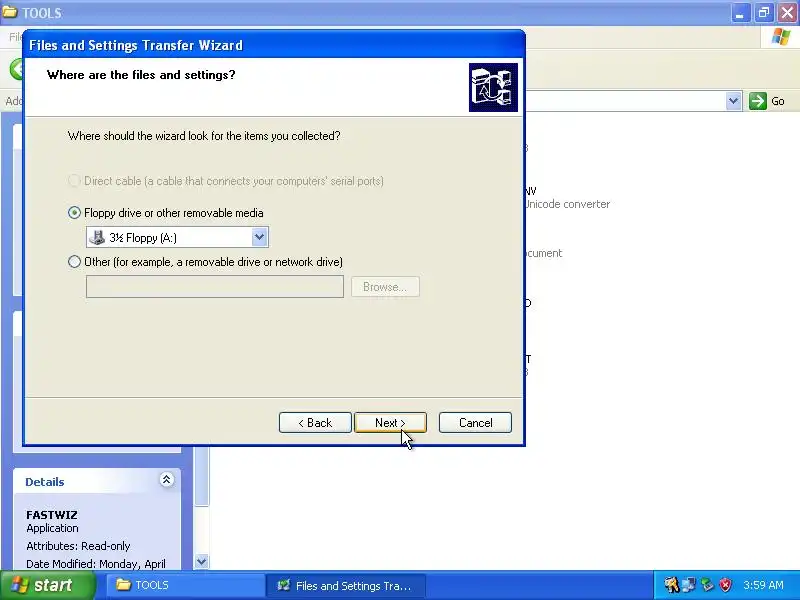Open the red Security Center shield icon
Viewport: 800px width, 600px height.
pyautogui.click(x=725, y=585)
